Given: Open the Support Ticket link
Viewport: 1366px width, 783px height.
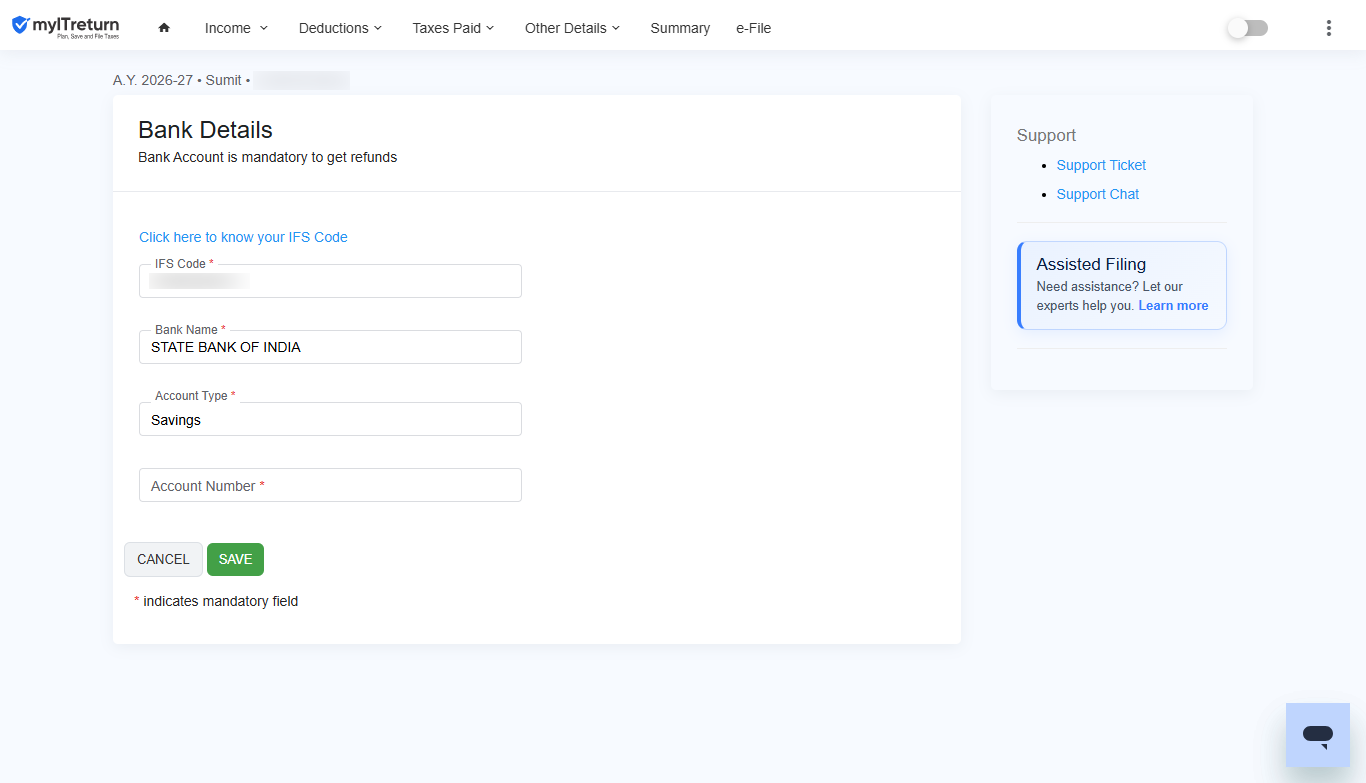Looking at the screenshot, I should tap(1101, 165).
